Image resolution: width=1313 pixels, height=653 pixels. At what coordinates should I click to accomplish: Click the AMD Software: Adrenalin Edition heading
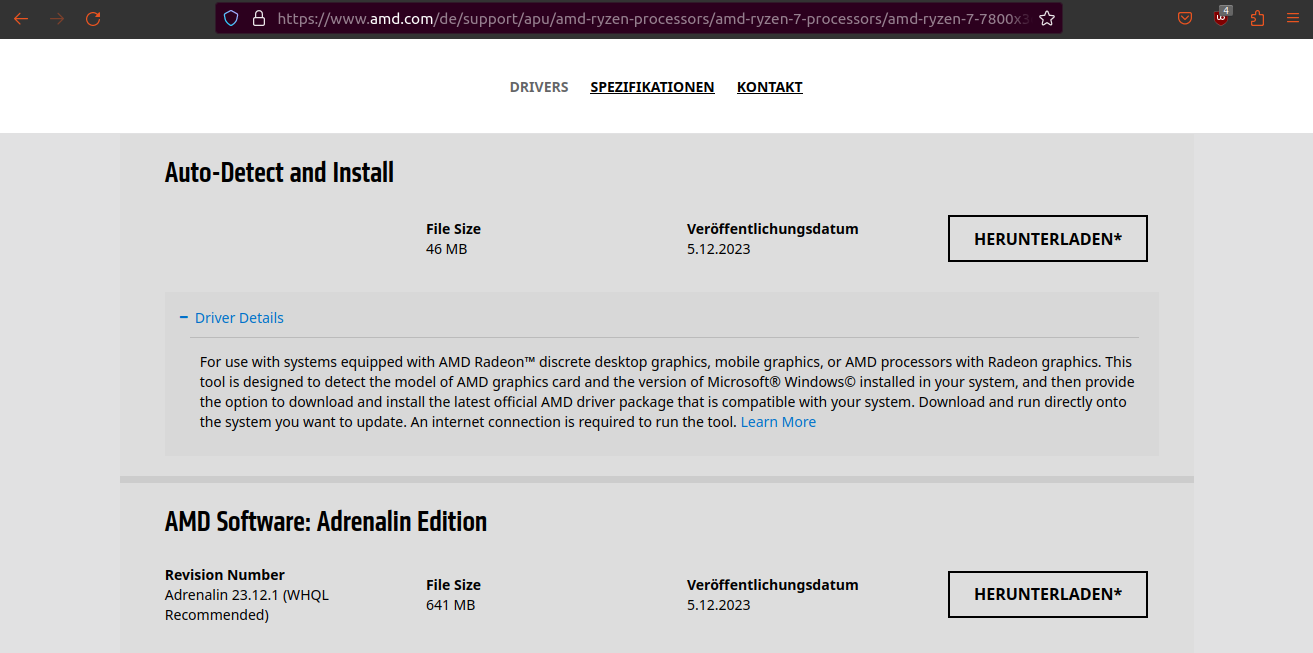326,521
